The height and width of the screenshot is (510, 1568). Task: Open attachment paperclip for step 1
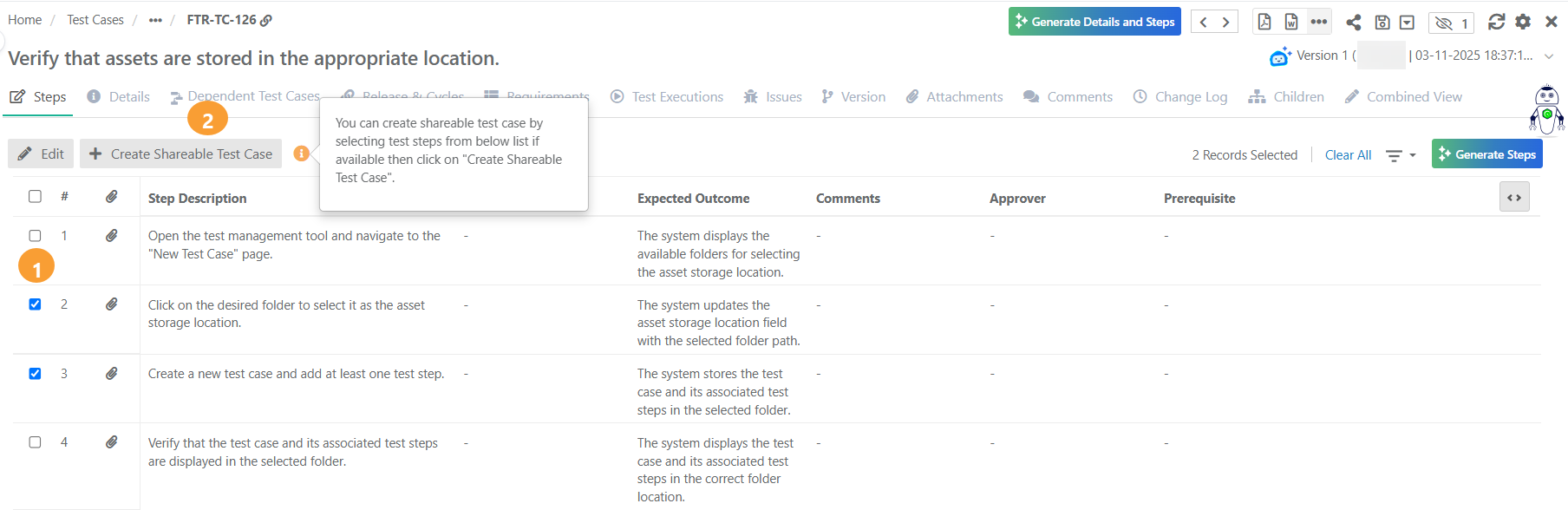tap(112, 235)
